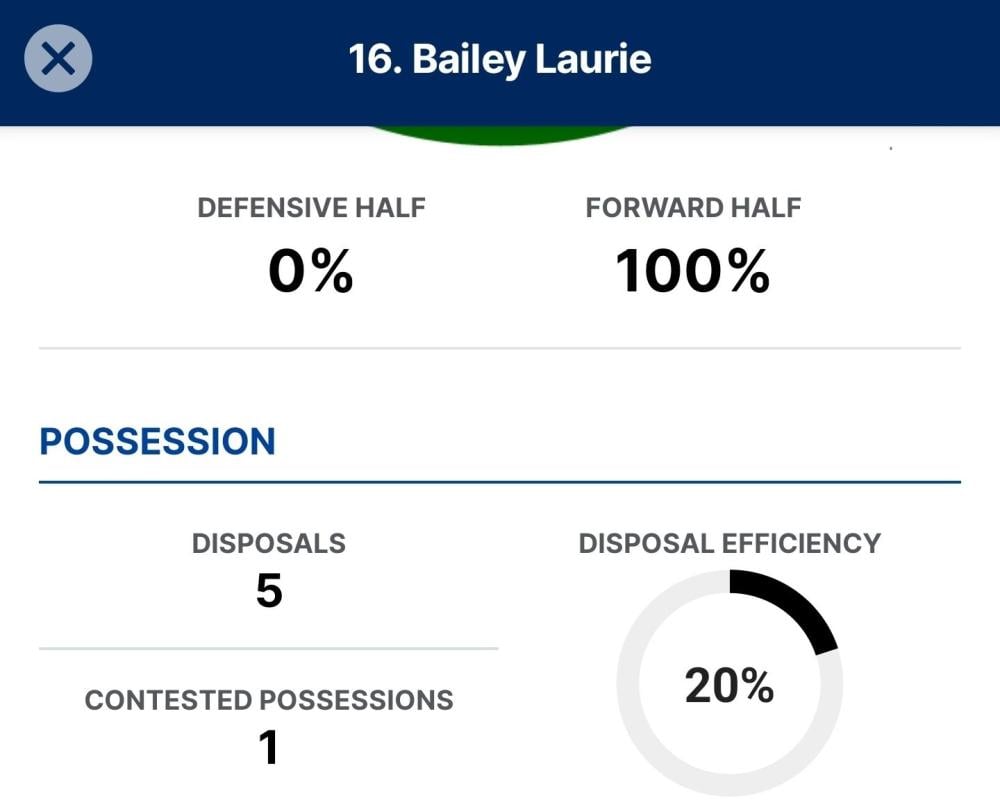Tap the 100% forward half value
This screenshot has width=1000, height=802.
(693, 271)
